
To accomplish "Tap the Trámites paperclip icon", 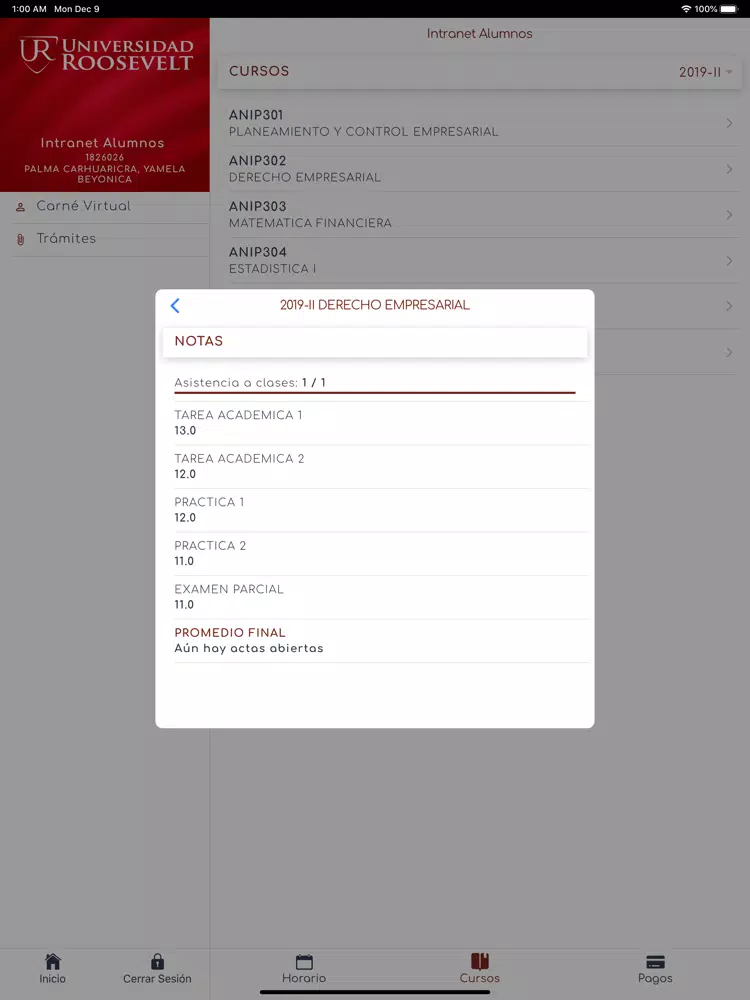I will (x=20, y=239).
